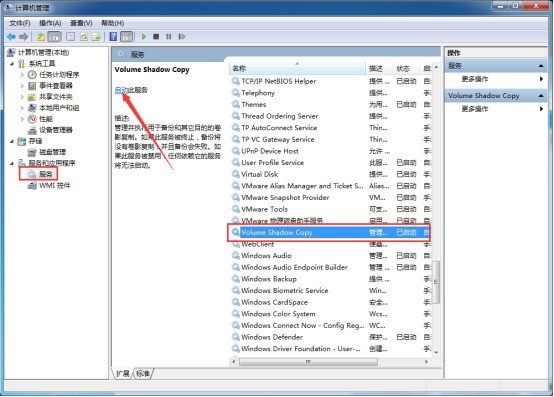554x397 pixels.
Task: Open the 文件(F) menu
Action: [19, 23]
